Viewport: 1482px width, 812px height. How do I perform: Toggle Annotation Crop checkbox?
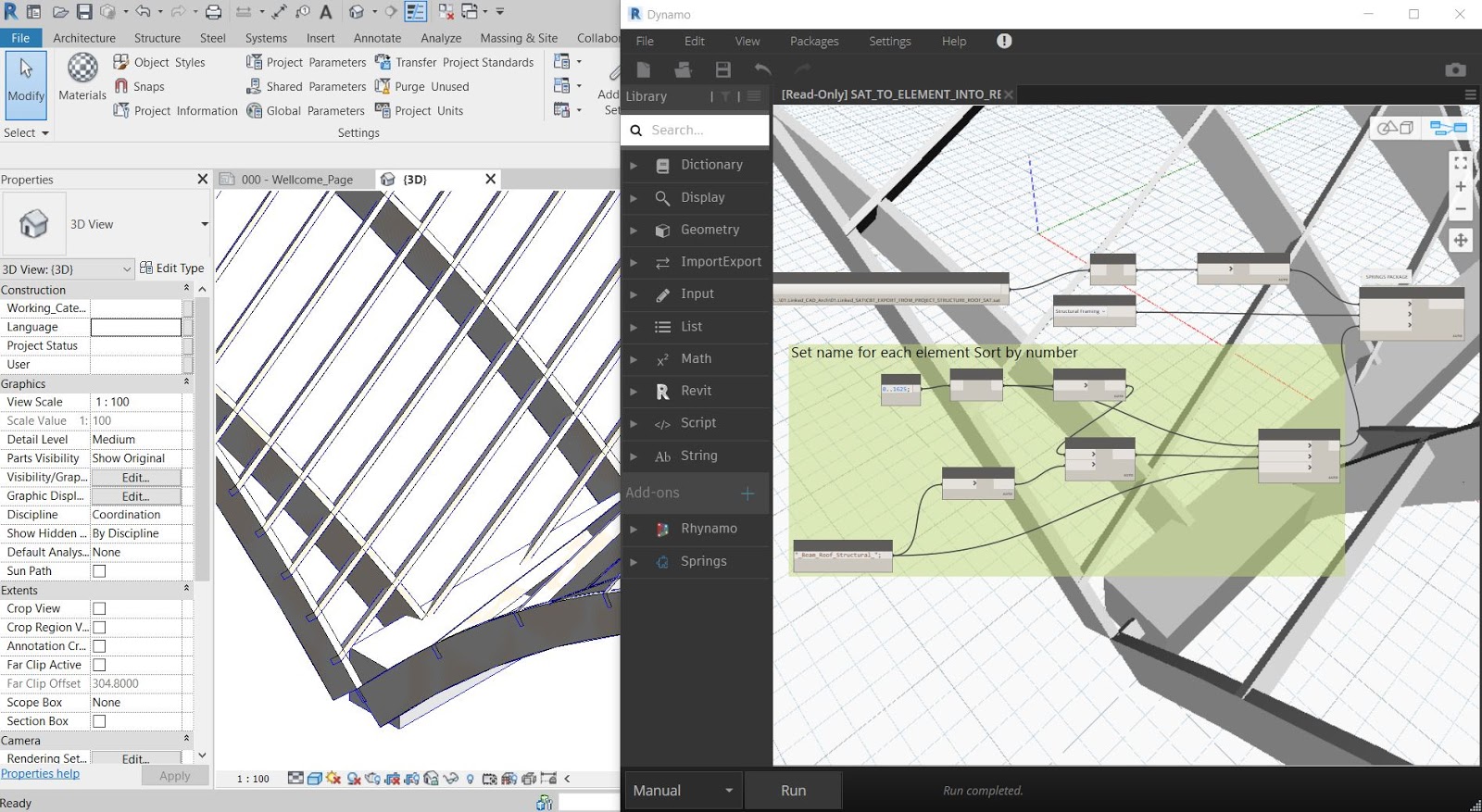(99, 646)
